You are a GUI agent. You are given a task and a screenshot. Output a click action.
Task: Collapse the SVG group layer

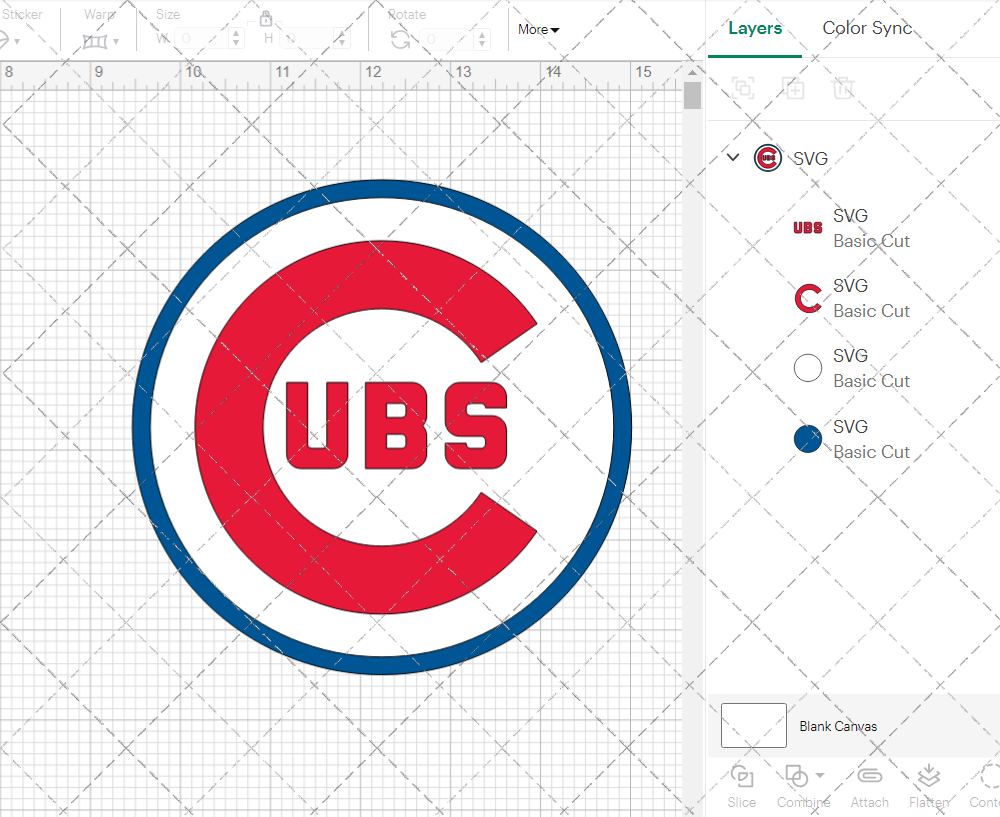733,157
